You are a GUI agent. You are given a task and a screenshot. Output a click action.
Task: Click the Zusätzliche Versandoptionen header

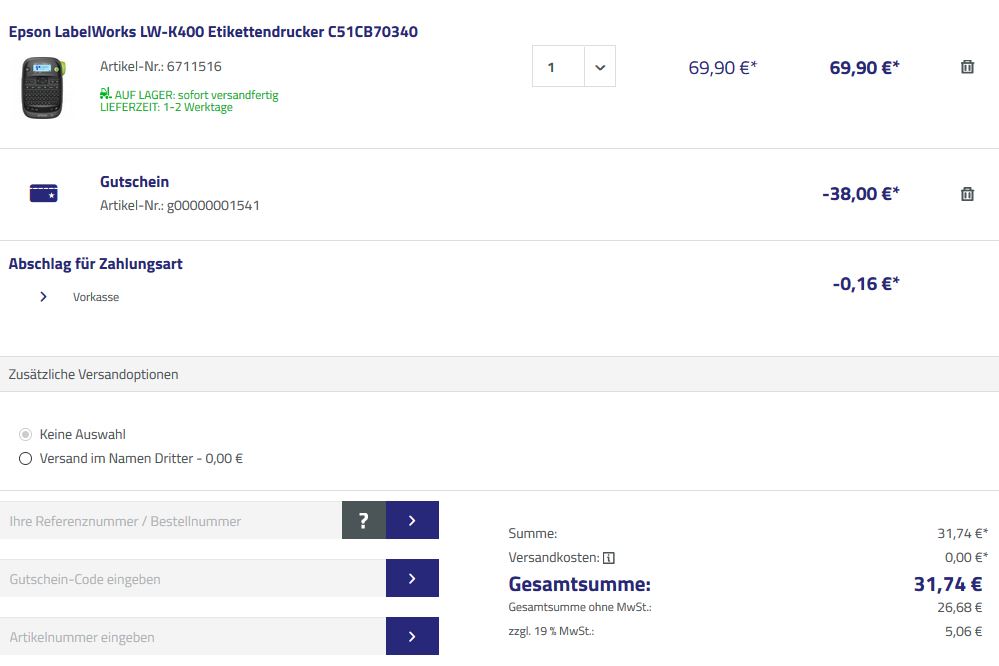coord(94,375)
